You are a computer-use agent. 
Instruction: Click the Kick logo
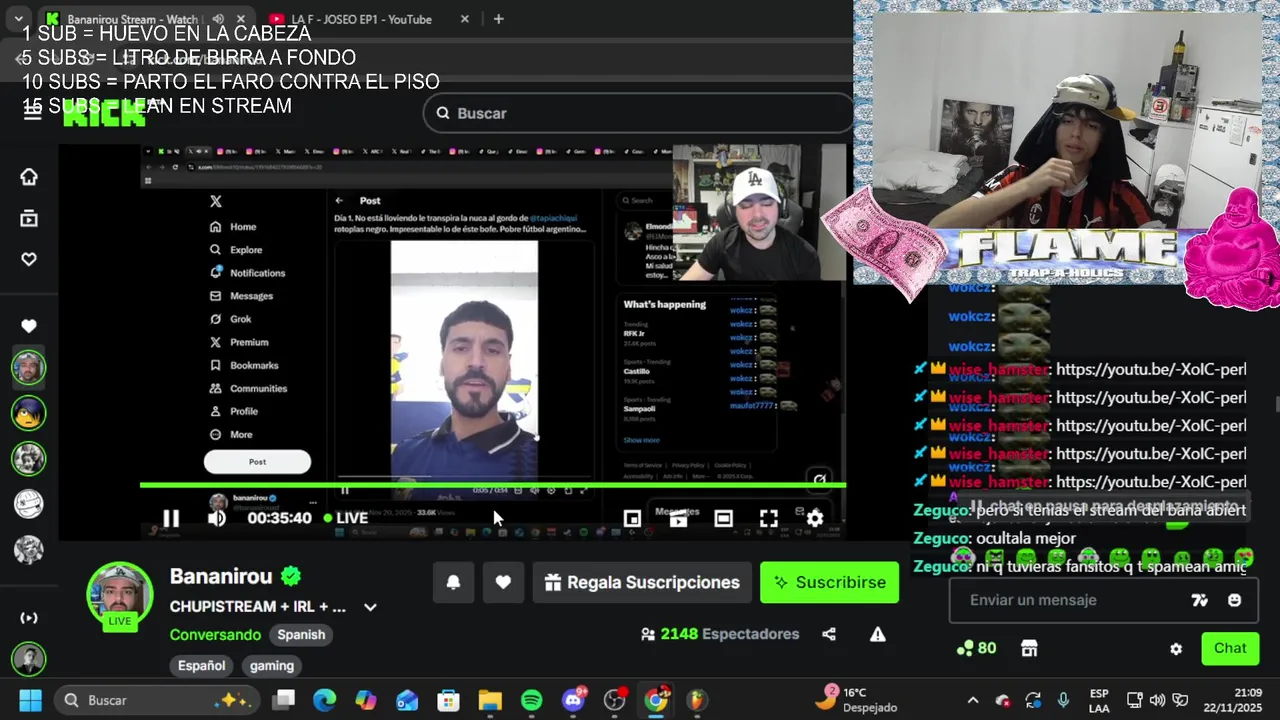[103, 113]
